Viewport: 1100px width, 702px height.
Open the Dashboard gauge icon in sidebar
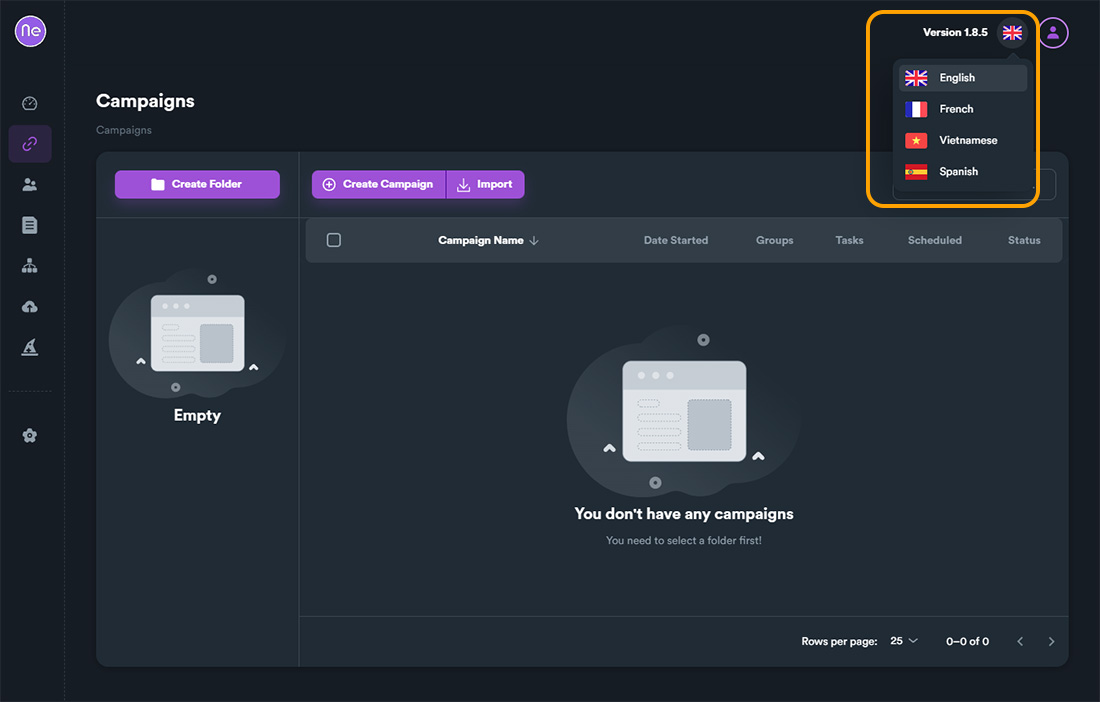pos(29,103)
